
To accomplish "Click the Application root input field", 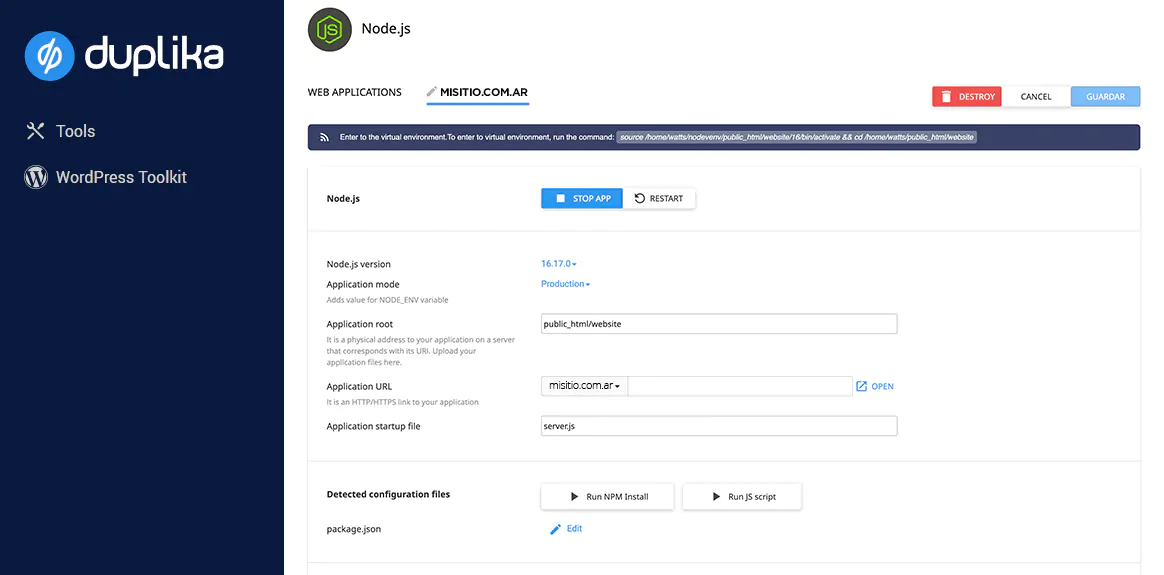I will (x=718, y=324).
